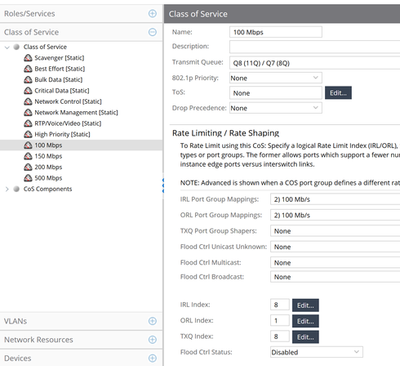Screen dimensions: 400x366
Task: Collapse the Class of Service panel minus icon
Action: [152, 32]
